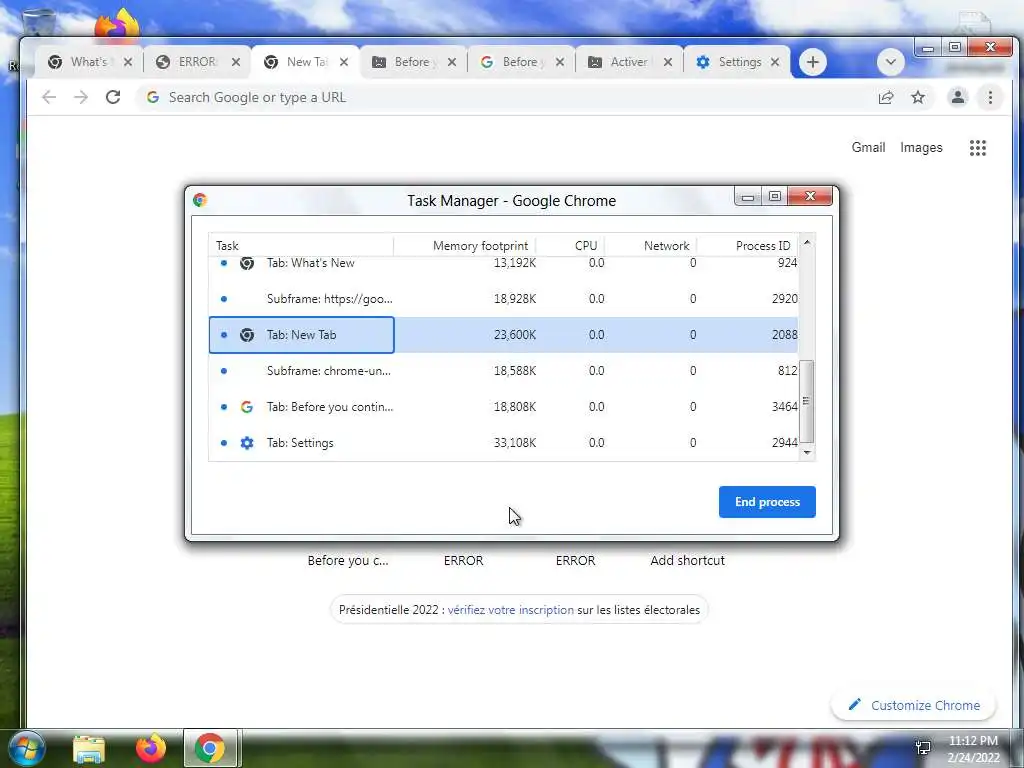
Task: Maximize the Task Manager window
Action: (775, 196)
